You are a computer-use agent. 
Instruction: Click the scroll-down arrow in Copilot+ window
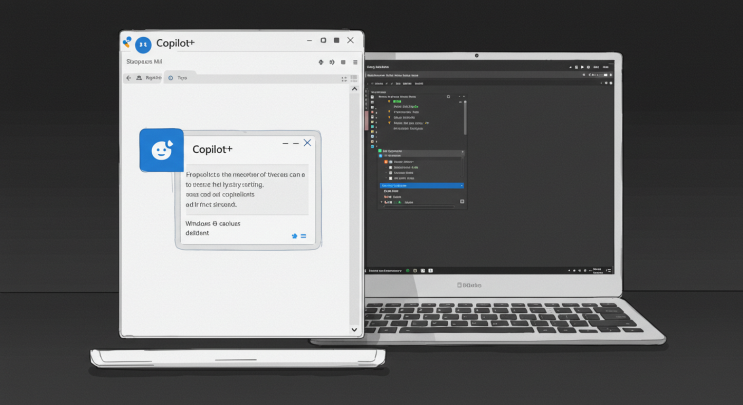point(354,330)
